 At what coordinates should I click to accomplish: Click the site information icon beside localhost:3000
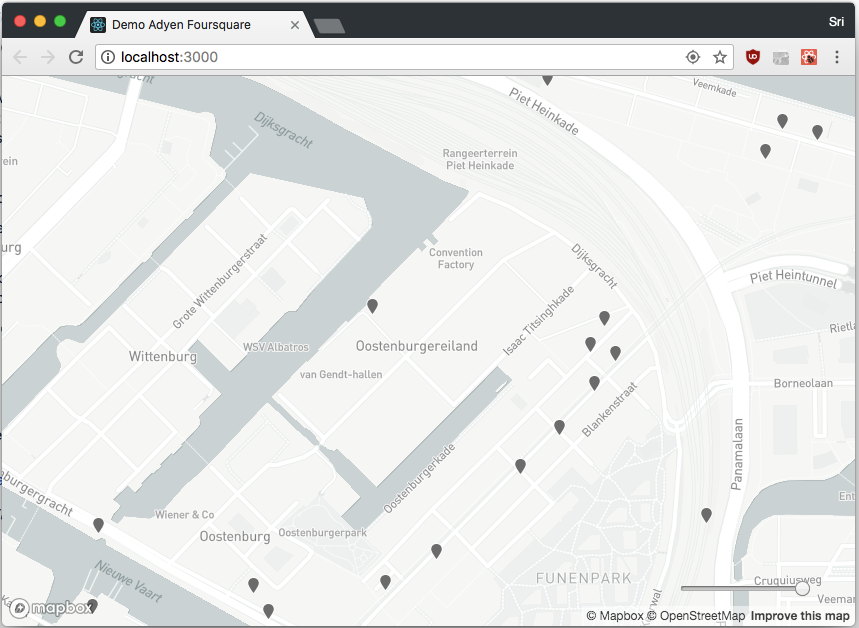coord(107,57)
